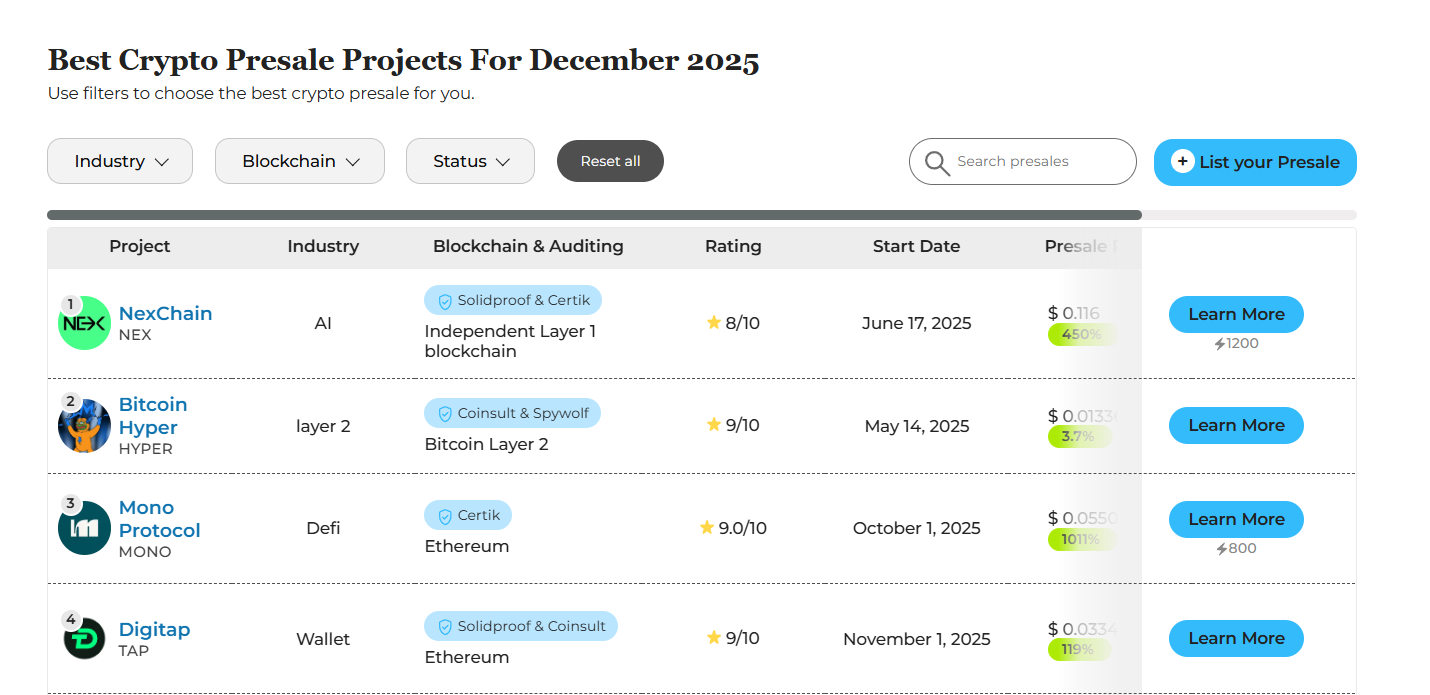Click the Bitcoin Hyper avatar icon
Screen dimensions: 1430x695
tap(84, 425)
